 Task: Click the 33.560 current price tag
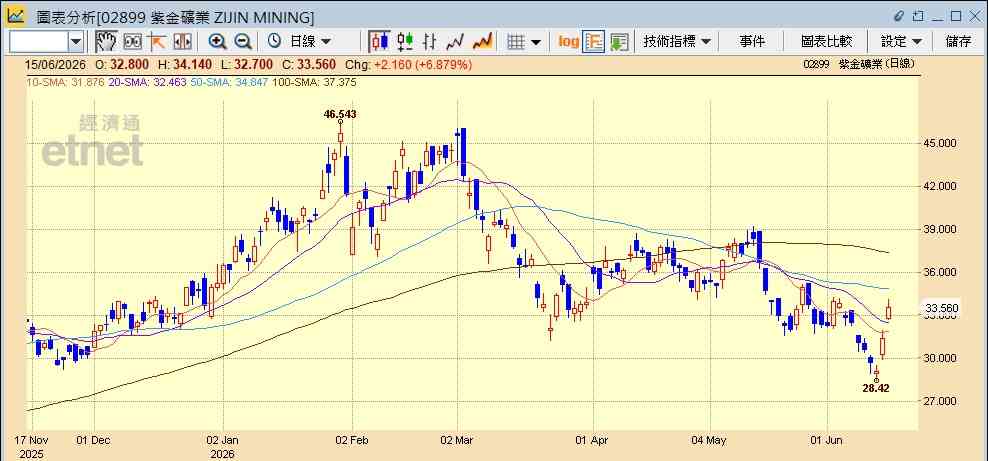click(941, 308)
